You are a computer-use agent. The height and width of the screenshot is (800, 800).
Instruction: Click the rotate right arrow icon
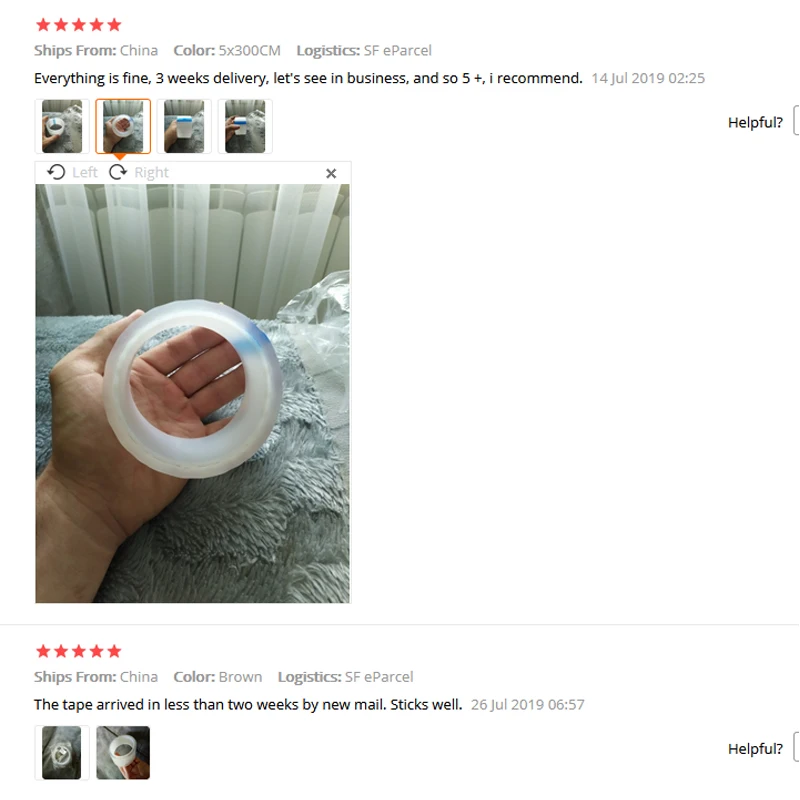[118, 172]
